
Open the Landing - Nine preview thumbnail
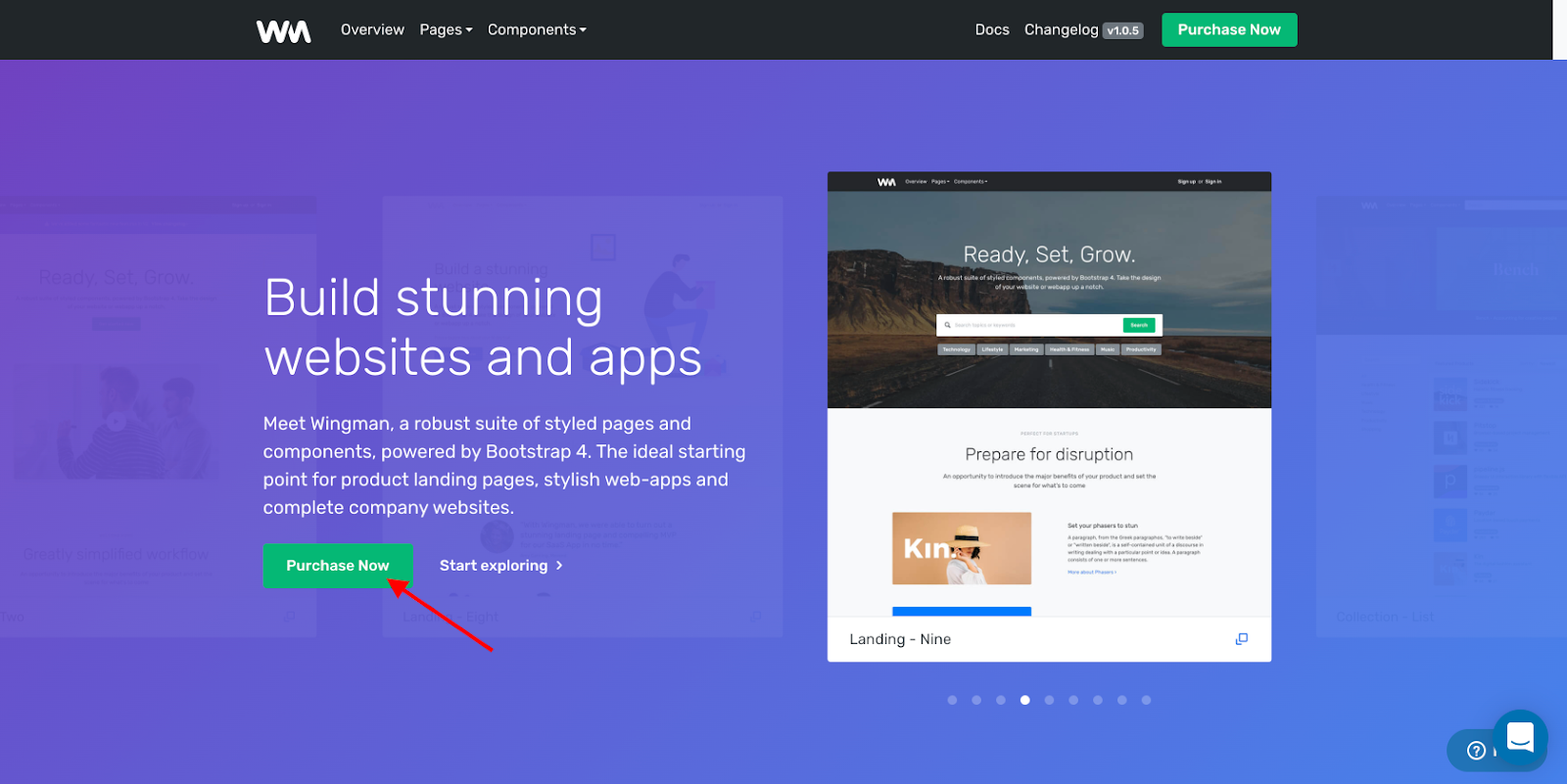[x=1049, y=393]
